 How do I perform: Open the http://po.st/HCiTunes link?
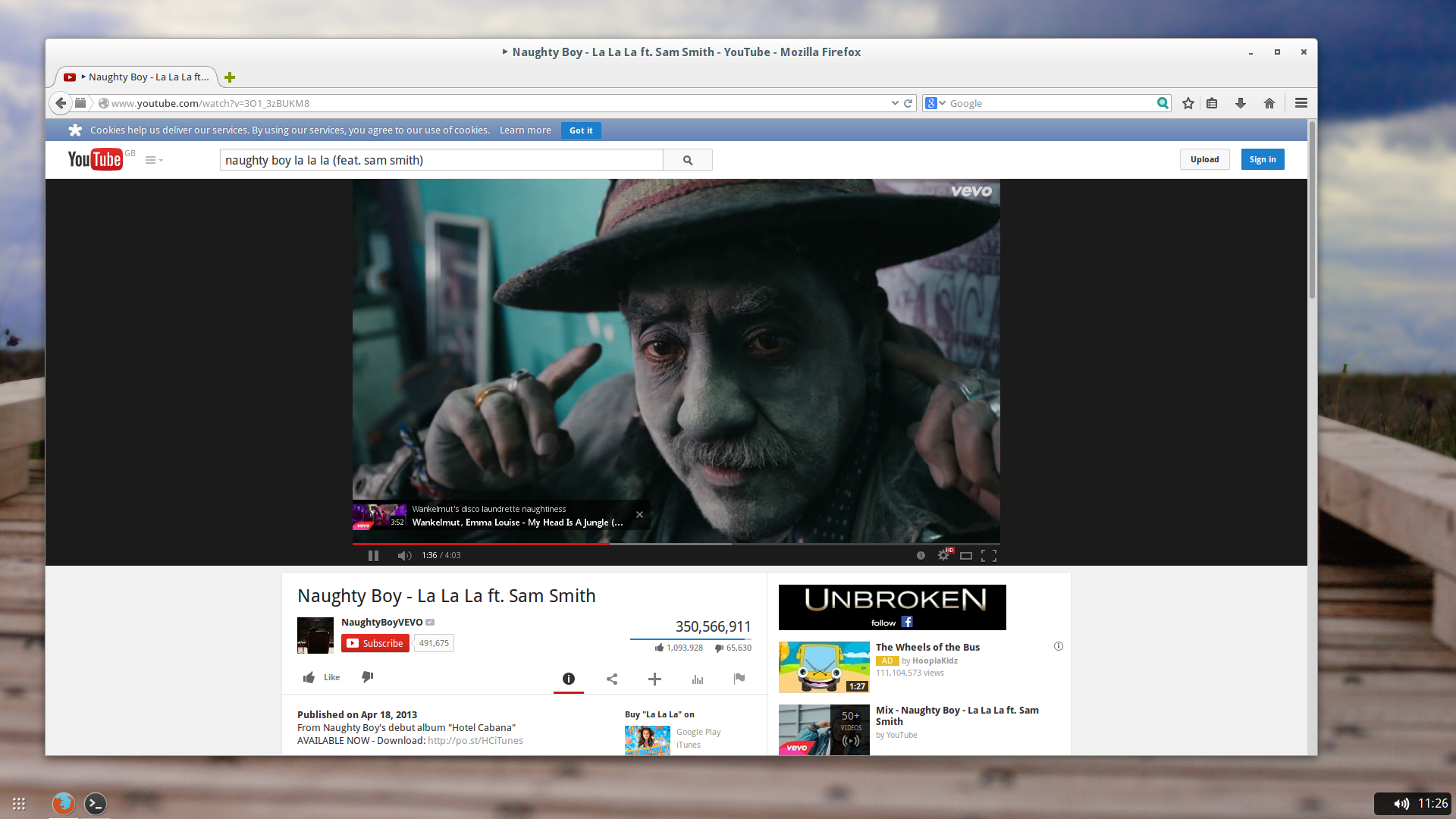(x=475, y=741)
